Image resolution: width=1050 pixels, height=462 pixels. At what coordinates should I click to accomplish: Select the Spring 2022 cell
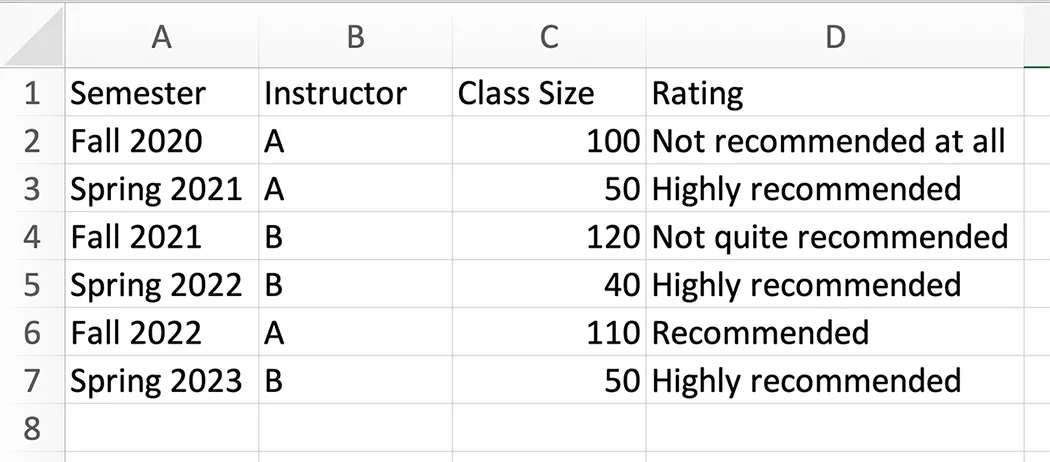click(x=156, y=285)
